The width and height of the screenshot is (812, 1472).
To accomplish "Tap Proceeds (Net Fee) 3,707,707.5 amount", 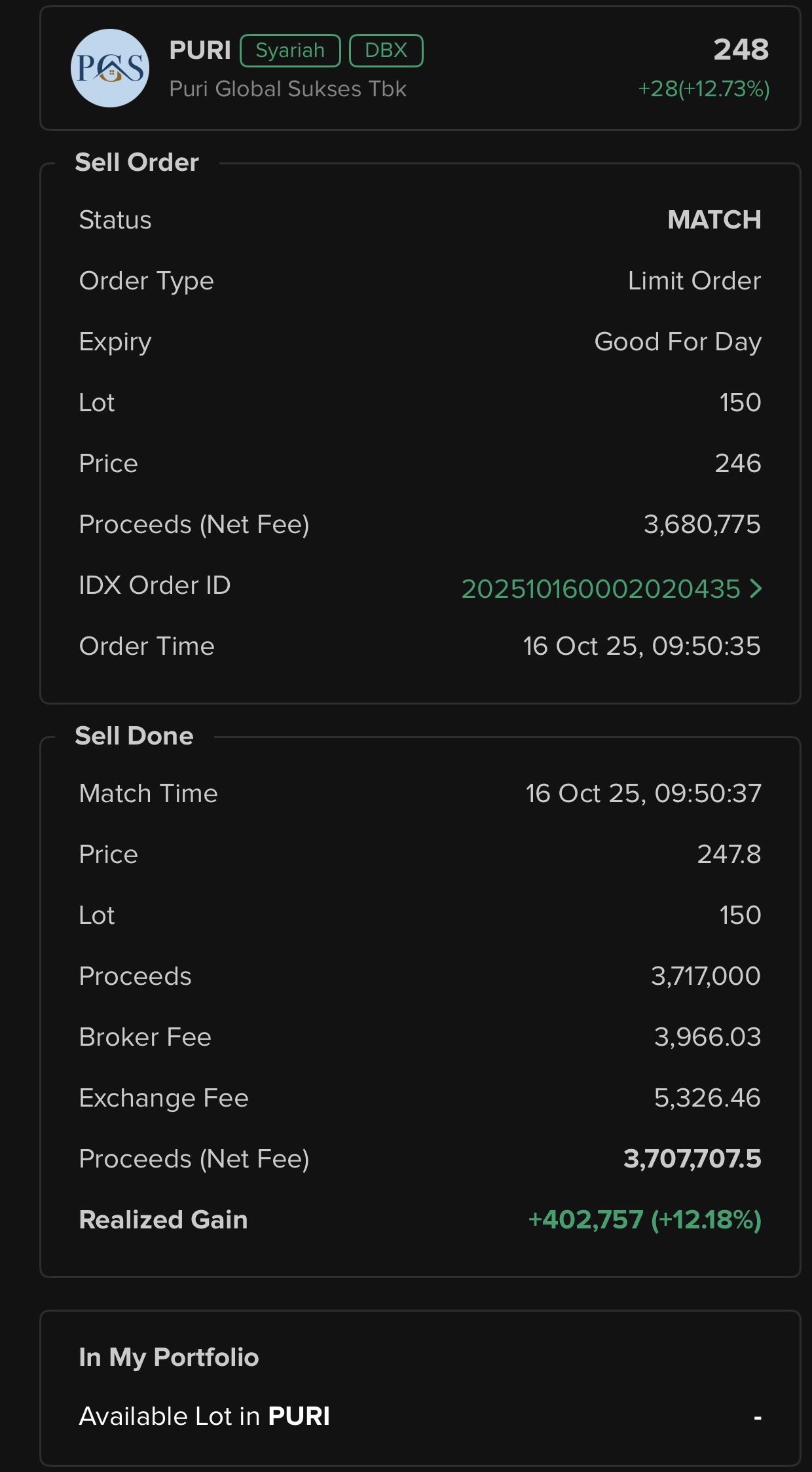I will pos(692,1159).
